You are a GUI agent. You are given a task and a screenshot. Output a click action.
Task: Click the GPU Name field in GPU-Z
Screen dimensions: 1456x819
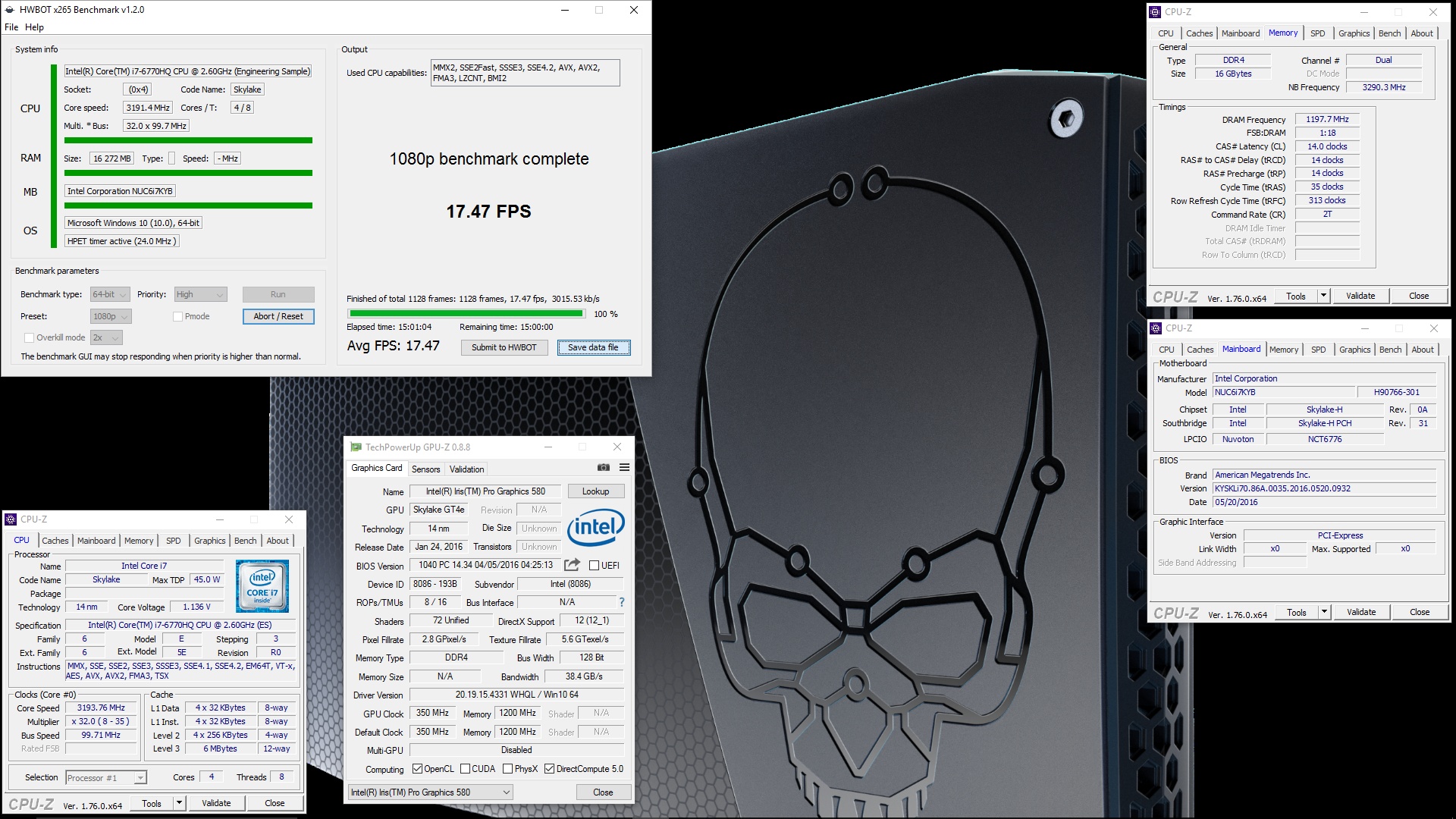tap(485, 491)
